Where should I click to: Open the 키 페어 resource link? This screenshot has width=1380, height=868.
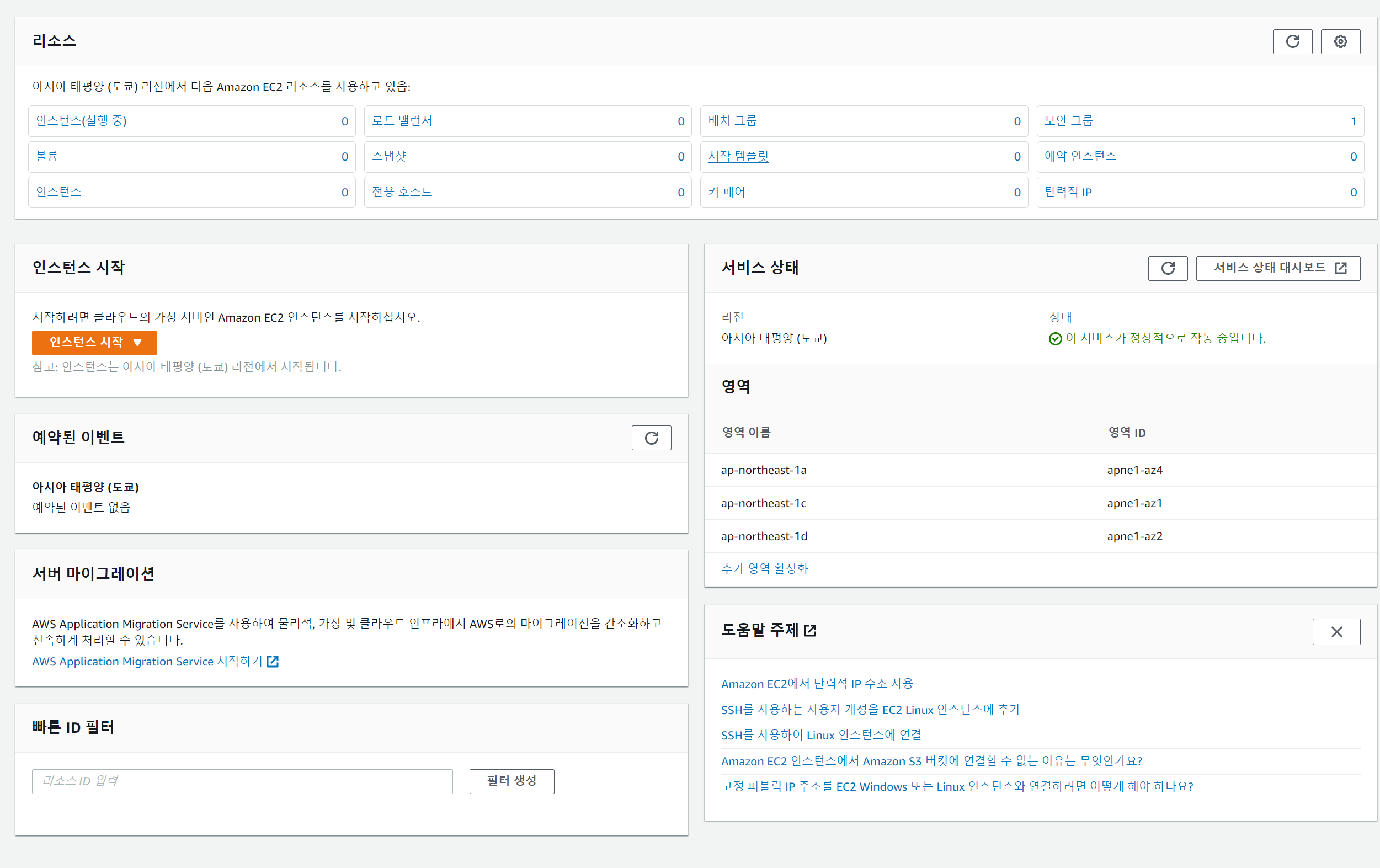(x=726, y=192)
